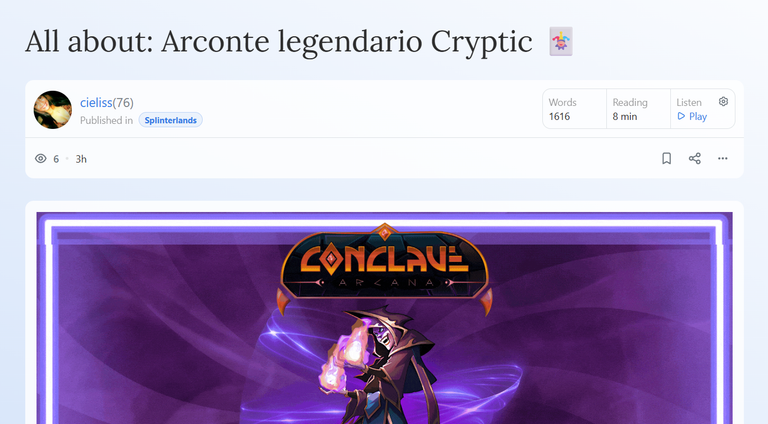Click the jester emoji icon beside the title
The height and width of the screenshot is (424, 768).
[x=561, y=42]
